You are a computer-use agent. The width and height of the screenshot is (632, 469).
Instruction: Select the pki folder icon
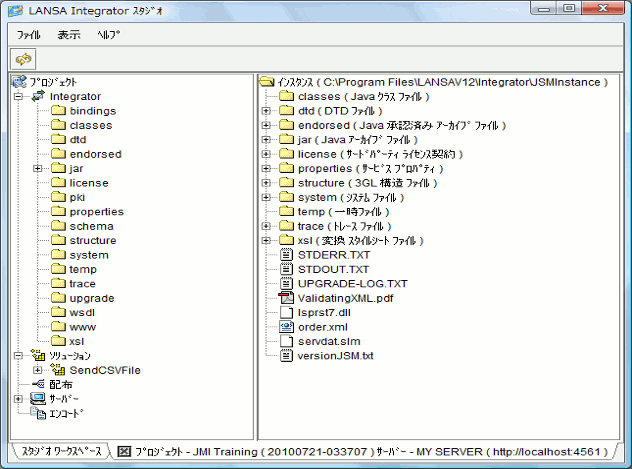coord(58,197)
